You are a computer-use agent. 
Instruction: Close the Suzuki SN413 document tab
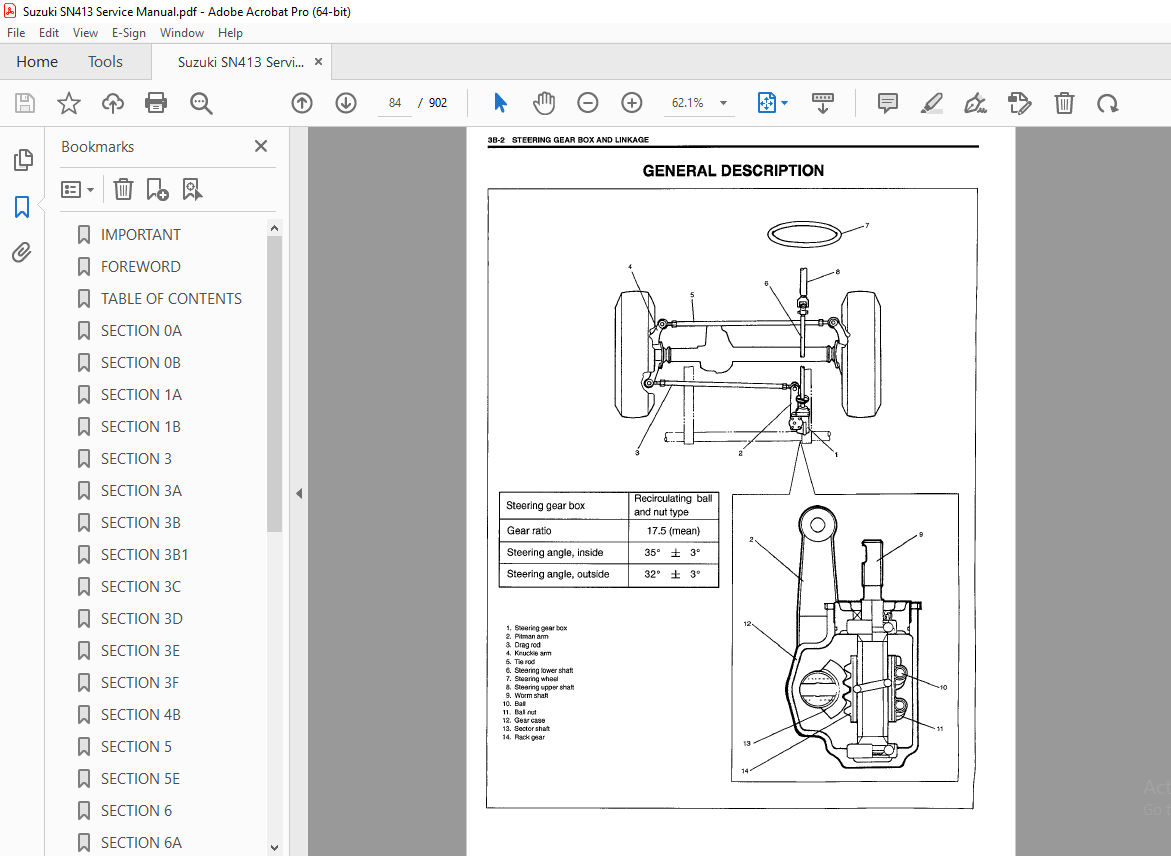click(318, 62)
